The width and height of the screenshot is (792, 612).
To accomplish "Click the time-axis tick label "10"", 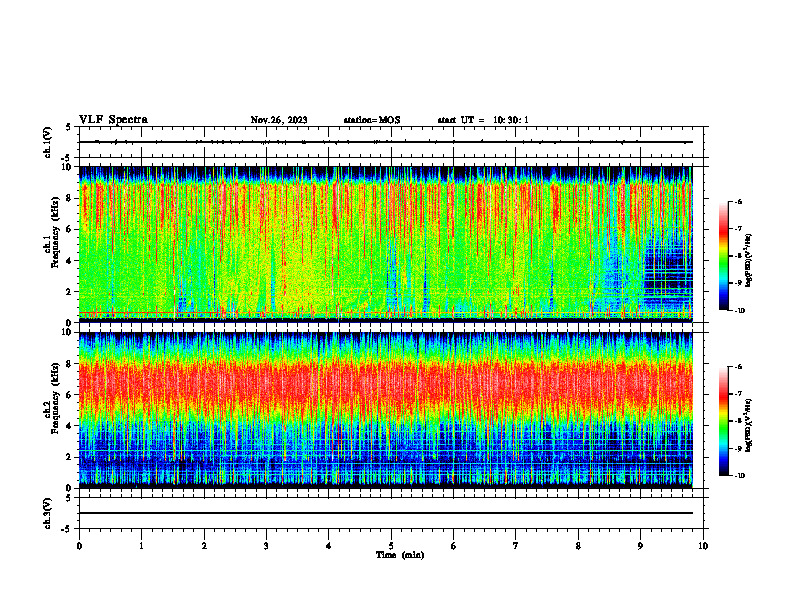I will click(703, 546).
